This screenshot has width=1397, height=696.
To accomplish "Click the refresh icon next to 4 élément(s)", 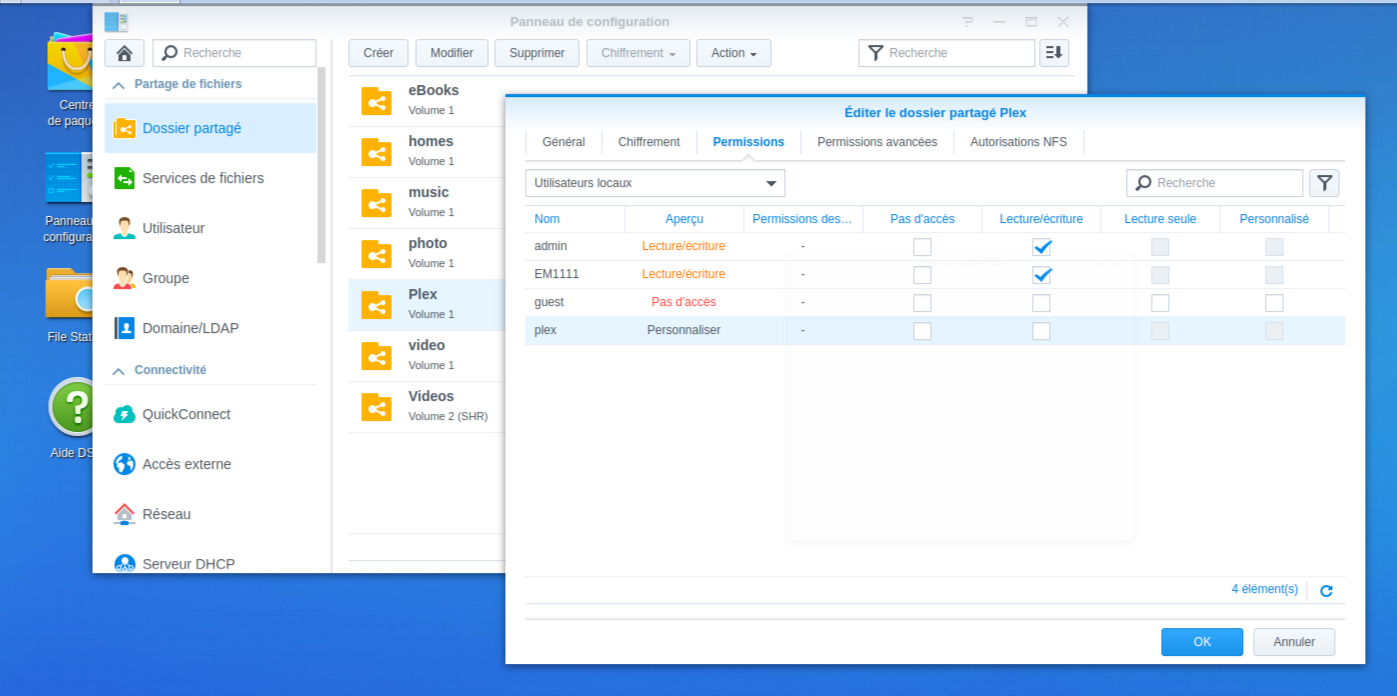I will 1326,591.
